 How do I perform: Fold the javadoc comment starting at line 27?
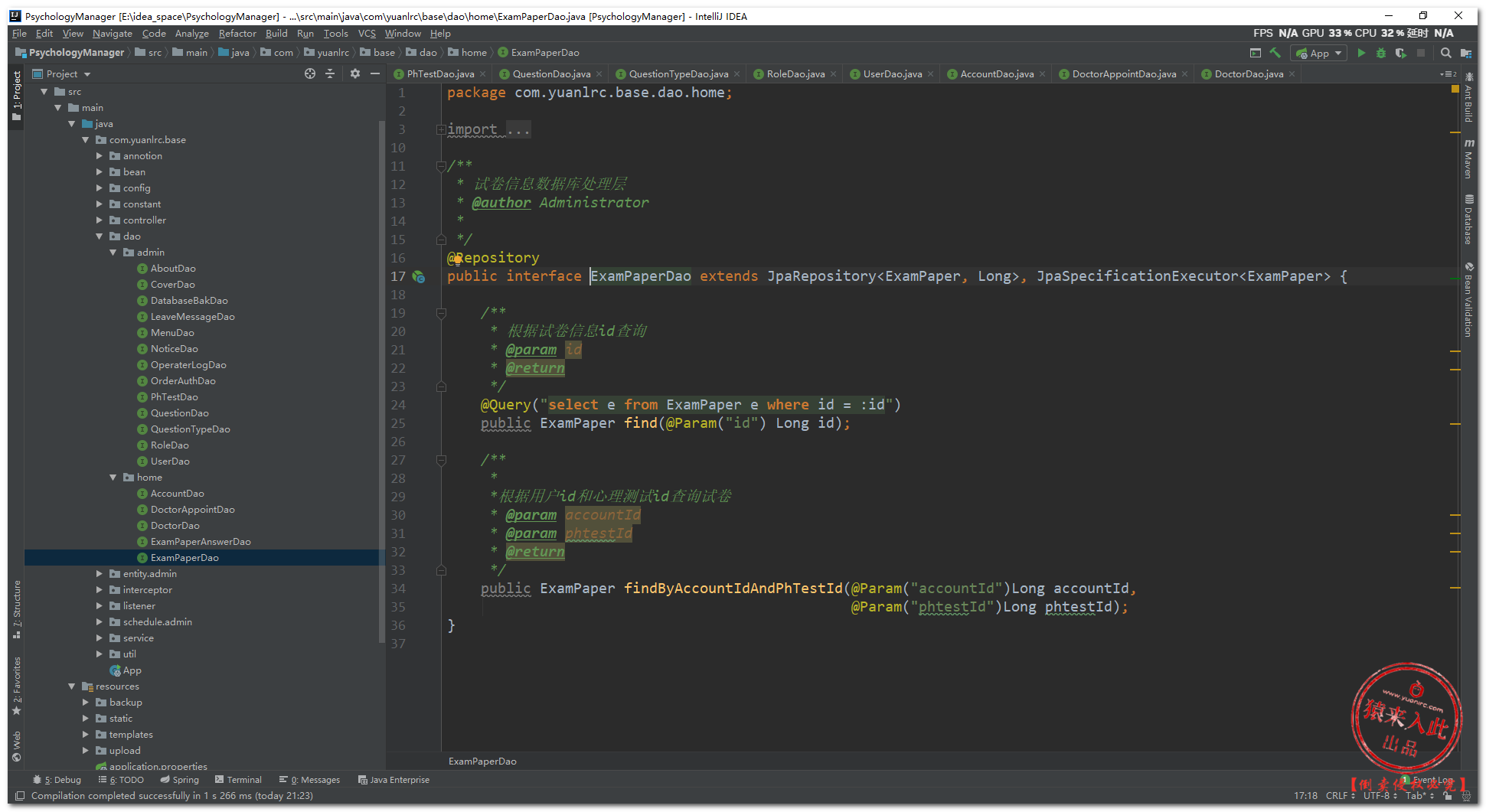click(441, 460)
